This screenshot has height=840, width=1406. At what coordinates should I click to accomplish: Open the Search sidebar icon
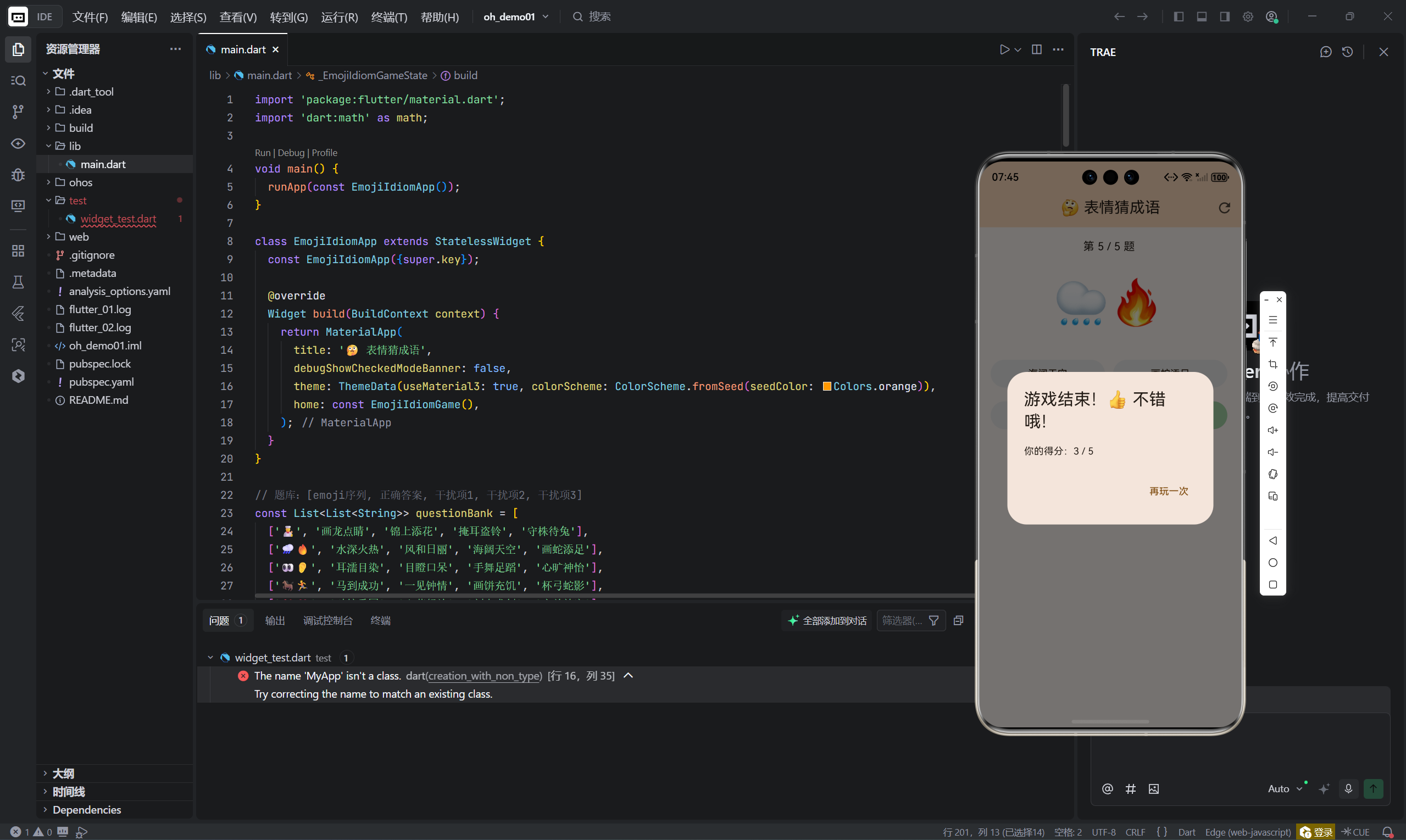tap(18, 80)
